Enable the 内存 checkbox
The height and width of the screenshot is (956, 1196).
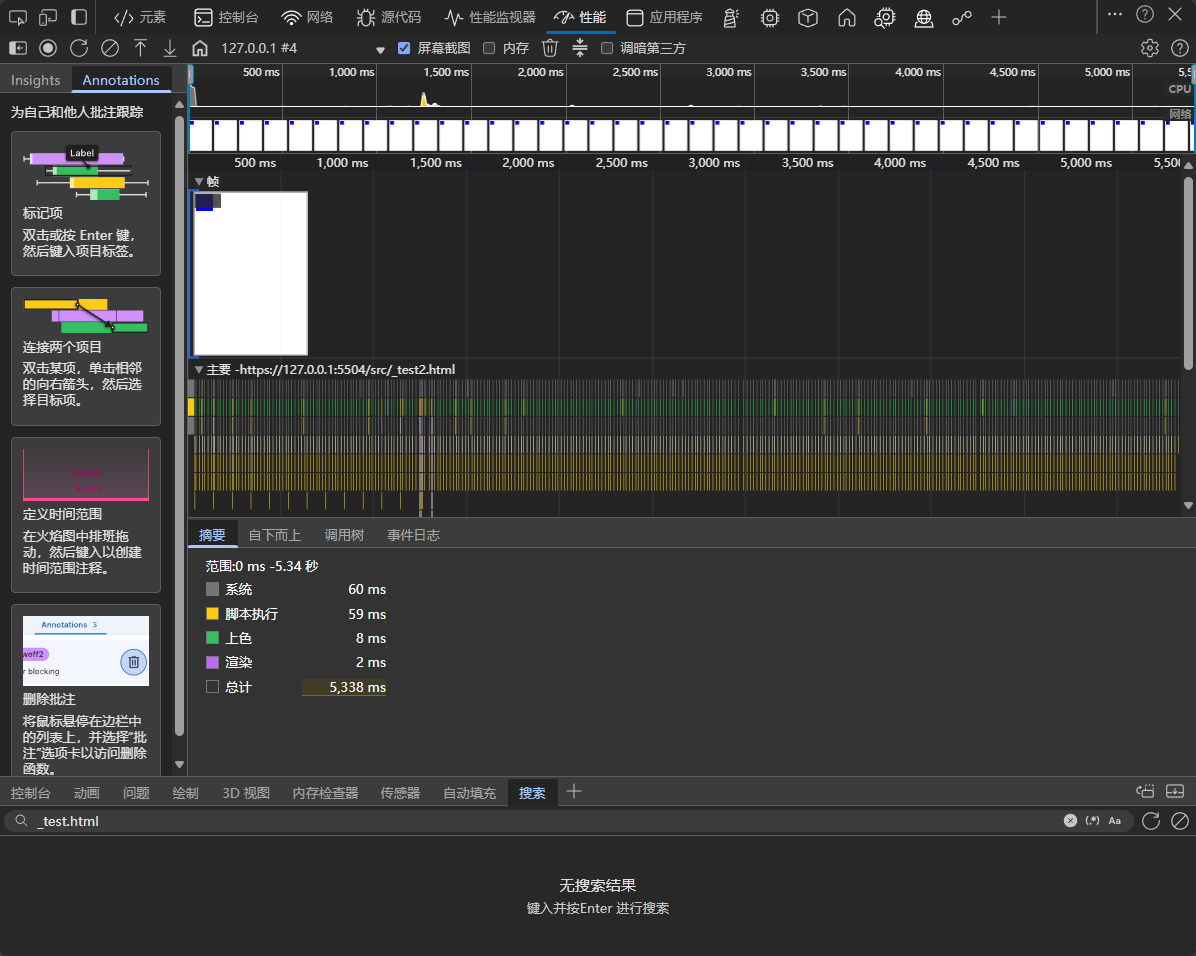pyautogui.click(x=489, y=48)
